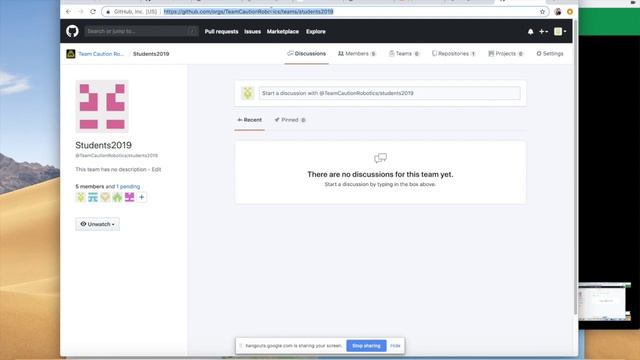Open Pull requests in header
Viewport: 640px width, 360px height.
coord(221,31)
